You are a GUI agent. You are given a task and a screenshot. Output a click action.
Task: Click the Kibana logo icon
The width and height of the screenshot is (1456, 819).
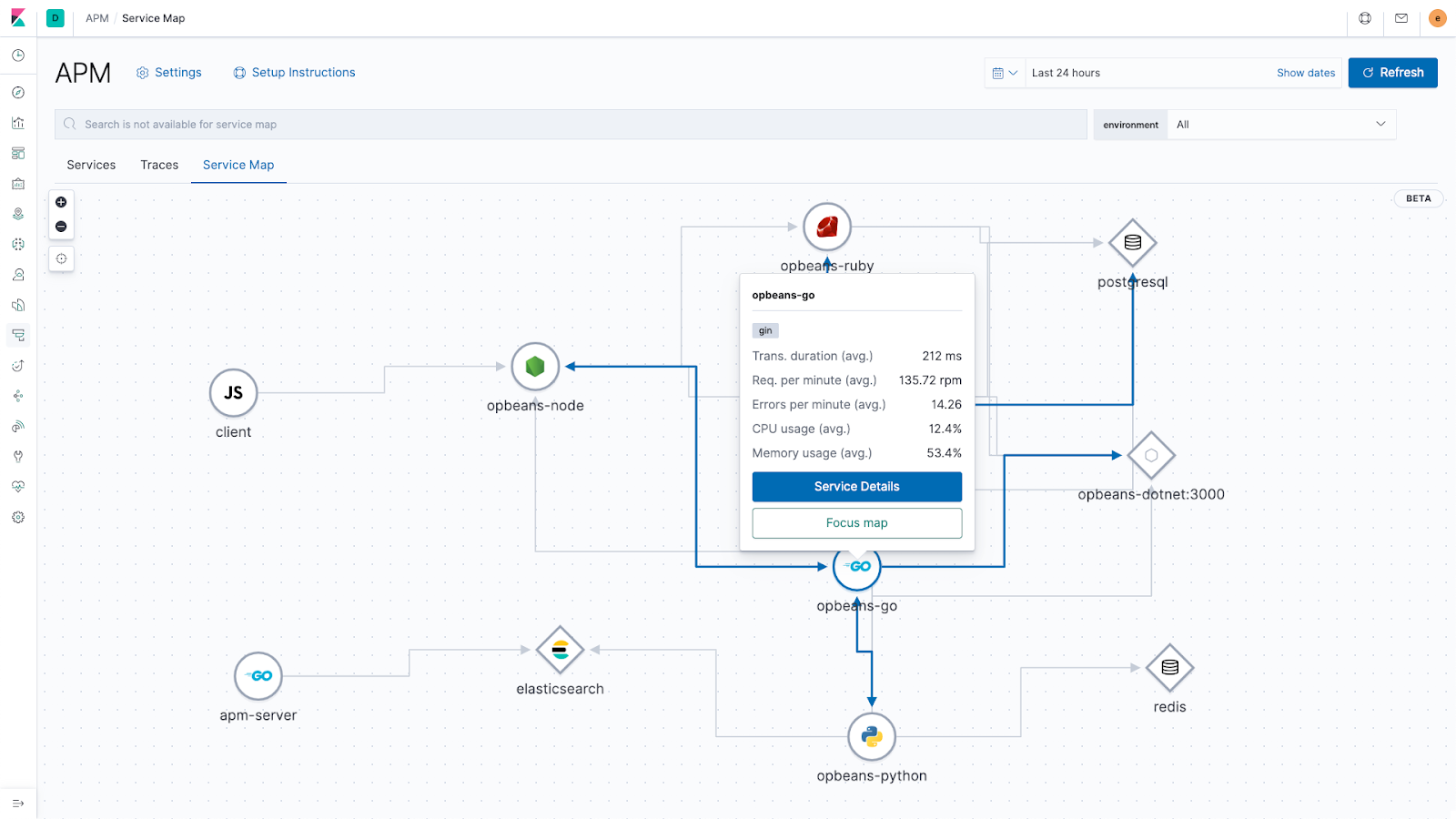coord(18,18)
